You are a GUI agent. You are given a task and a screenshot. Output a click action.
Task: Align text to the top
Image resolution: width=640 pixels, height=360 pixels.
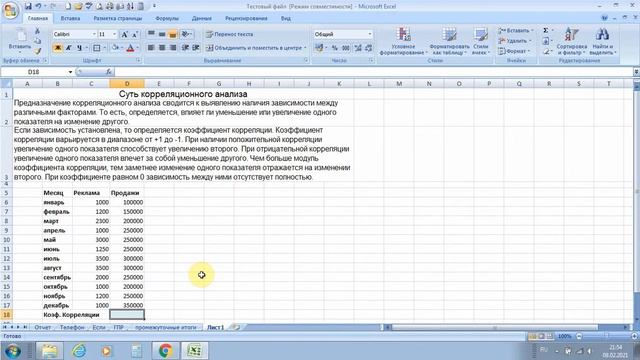pyautogui.click(x=151, y=34)
